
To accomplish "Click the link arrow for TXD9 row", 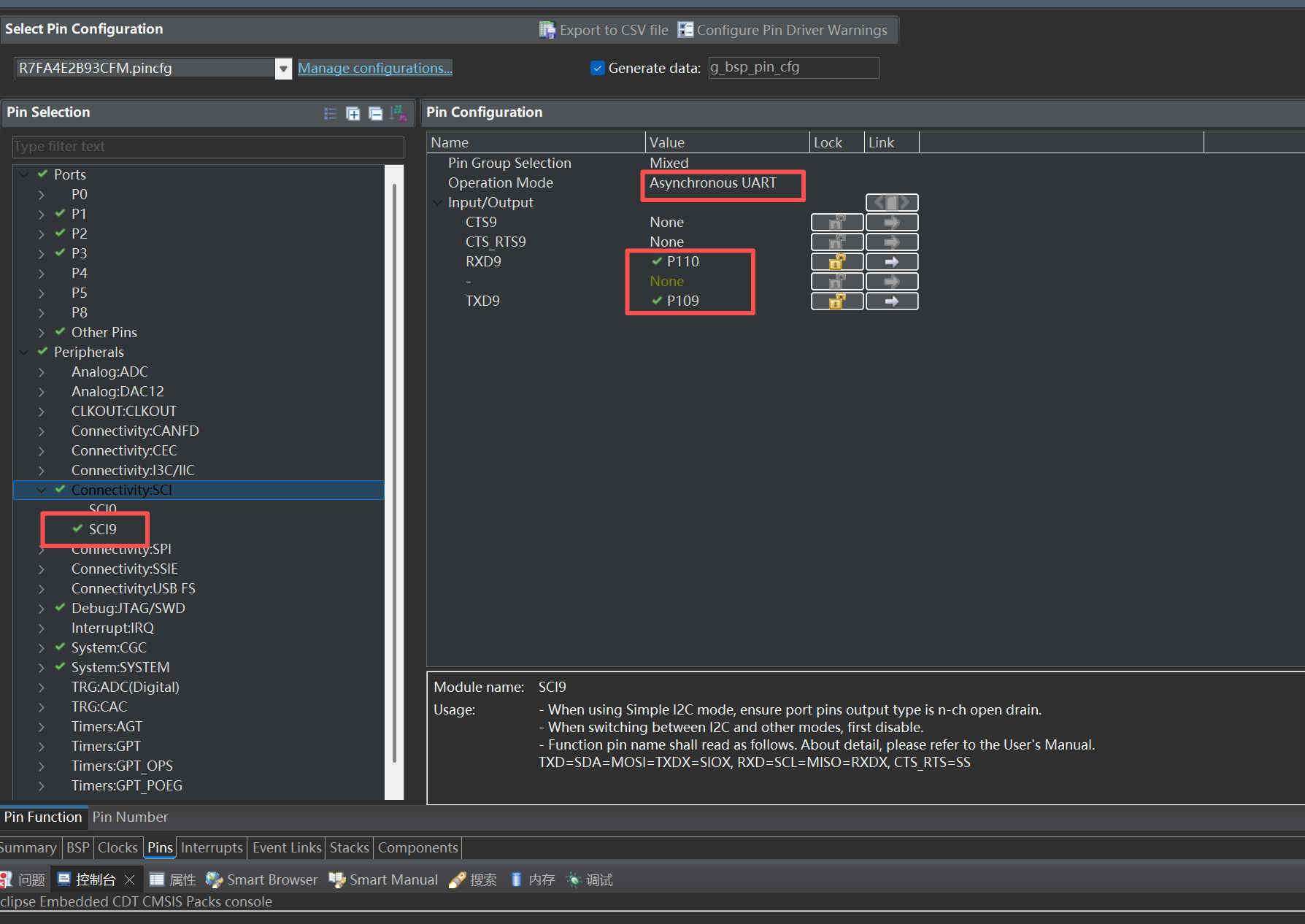I will pyautogui.click(x=892, y=301).
